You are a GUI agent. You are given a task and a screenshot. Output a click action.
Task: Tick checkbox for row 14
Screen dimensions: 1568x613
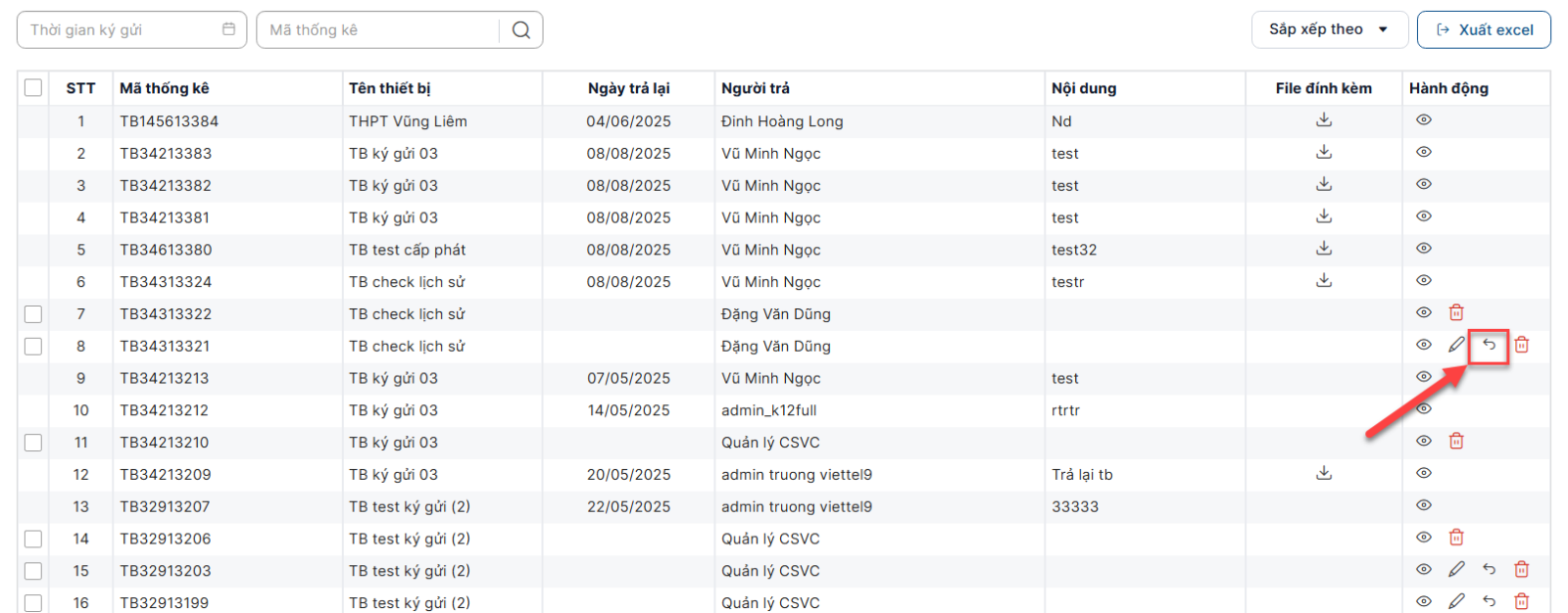tap(33, 539)
